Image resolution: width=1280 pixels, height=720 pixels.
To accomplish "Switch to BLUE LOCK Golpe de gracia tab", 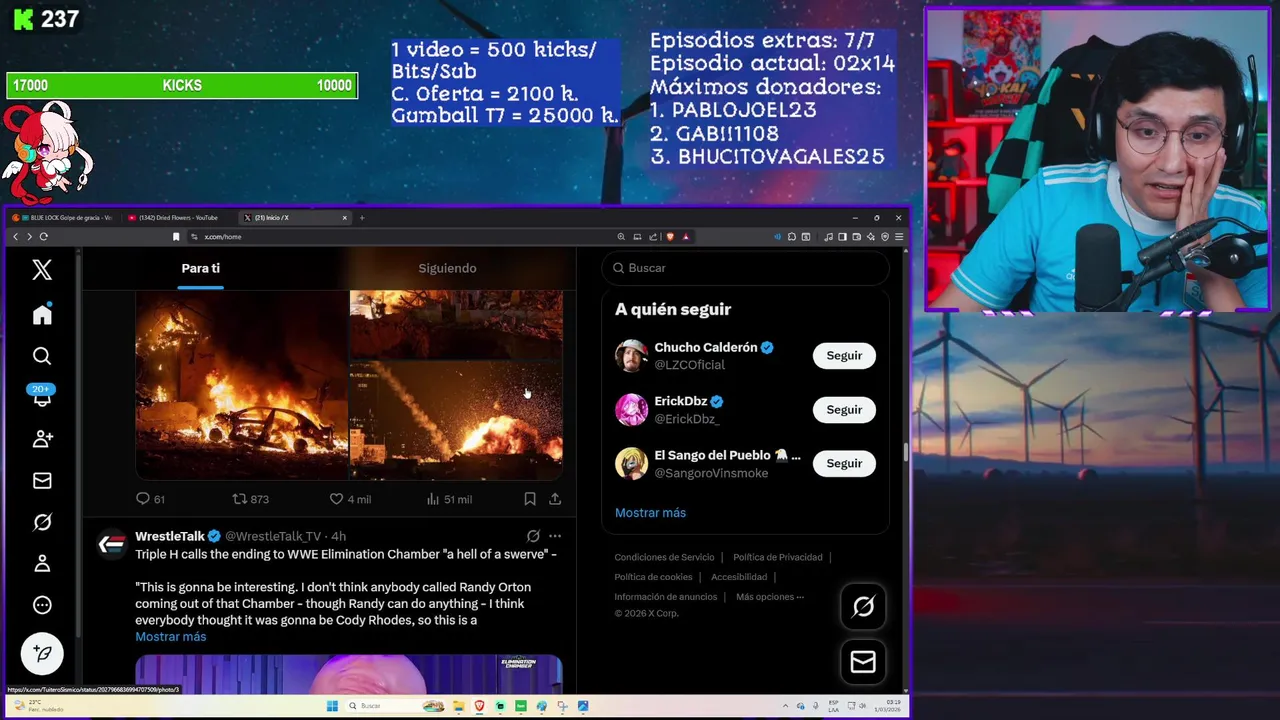I will (x=65, y=218).
